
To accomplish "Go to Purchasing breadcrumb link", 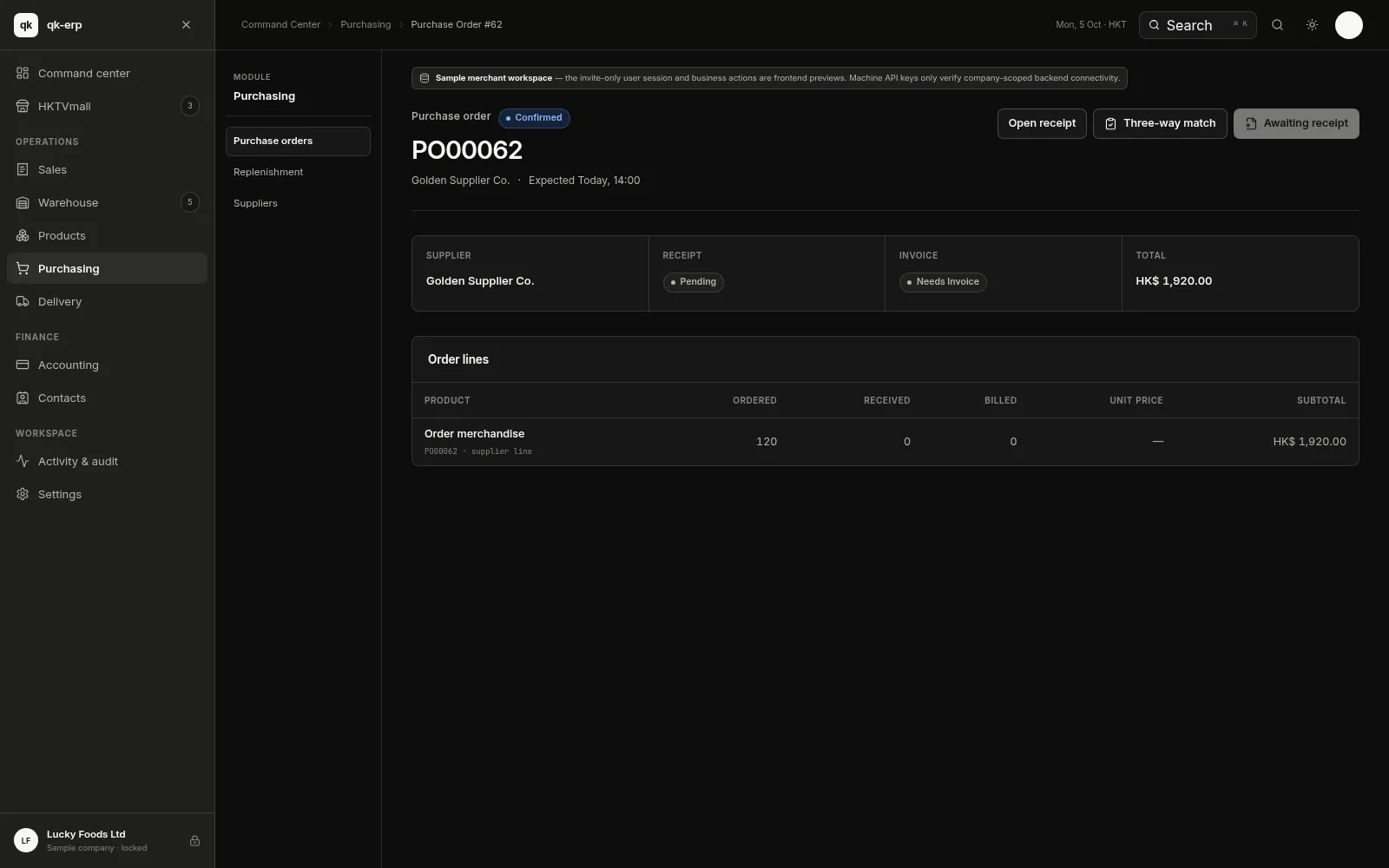I will pos(365,24).
